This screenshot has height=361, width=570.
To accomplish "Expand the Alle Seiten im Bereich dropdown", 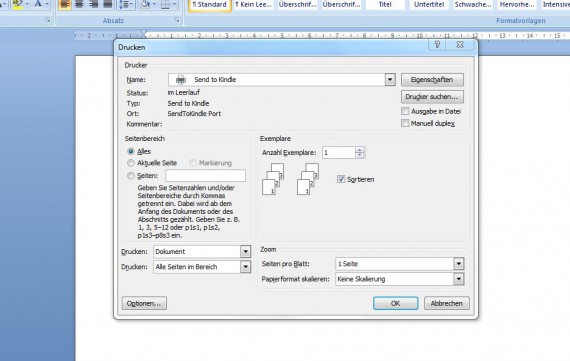I will pyautogui.click(x=245, y=267).
